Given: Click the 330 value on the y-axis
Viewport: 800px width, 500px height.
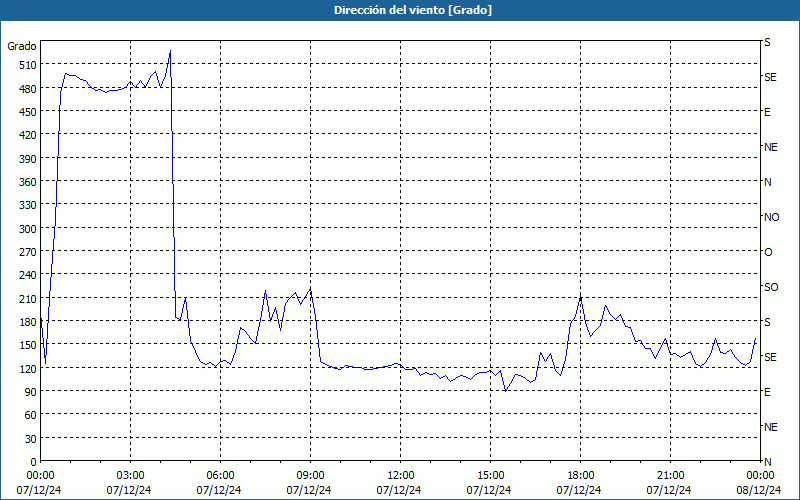Looking at the screenshot, I should (28, 205).
